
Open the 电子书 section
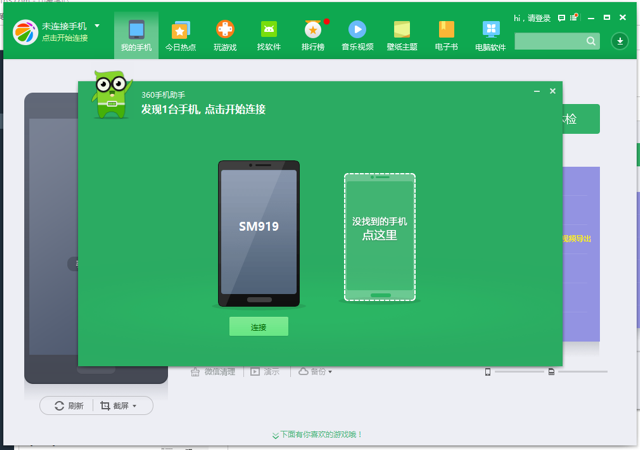pos(447,36)
